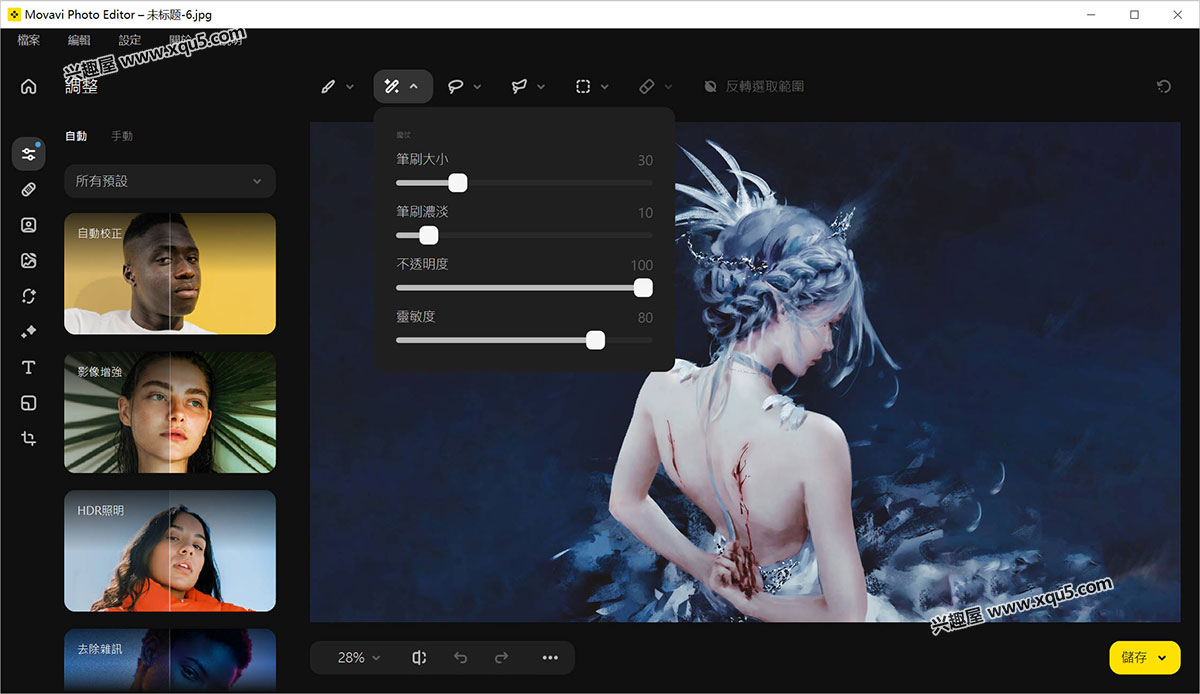Collapse the magic wand options arrow

pos(414,87)
